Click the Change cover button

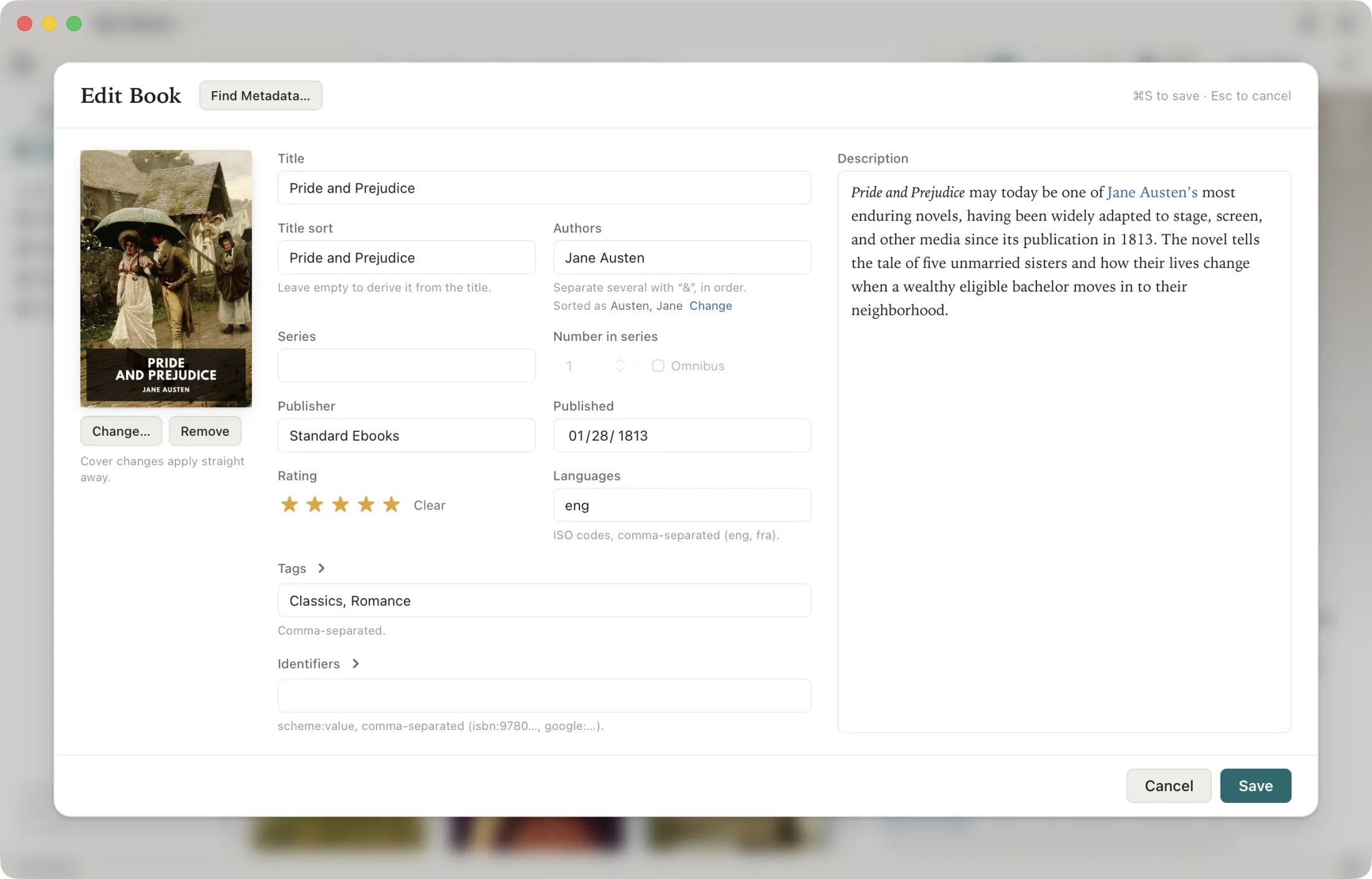[x=121, y=431]
